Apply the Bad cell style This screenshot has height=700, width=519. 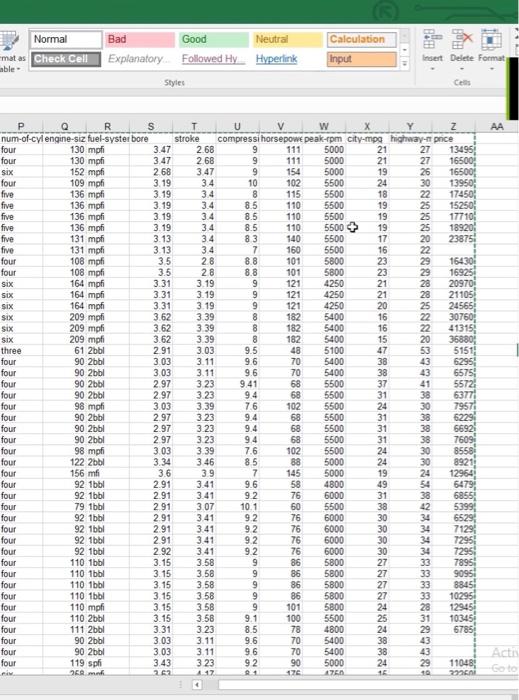coord(140,39)
